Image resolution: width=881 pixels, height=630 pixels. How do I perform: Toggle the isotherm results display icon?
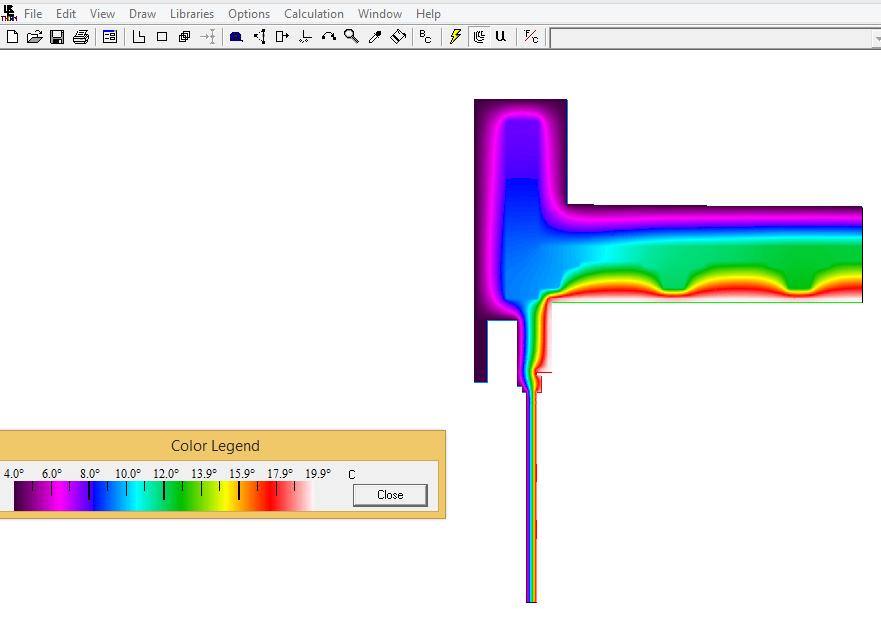pyautogui.click(x=479, y=37)
